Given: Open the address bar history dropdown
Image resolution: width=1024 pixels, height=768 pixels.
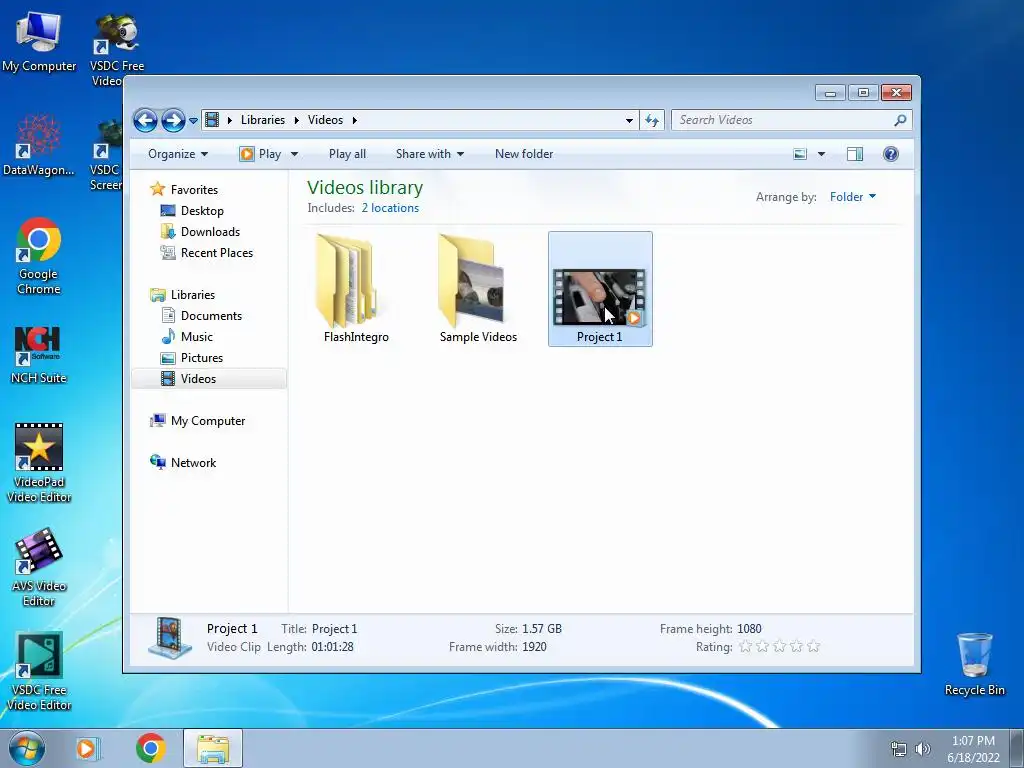Looking at the screenshot, I should [x=629, y=120].
